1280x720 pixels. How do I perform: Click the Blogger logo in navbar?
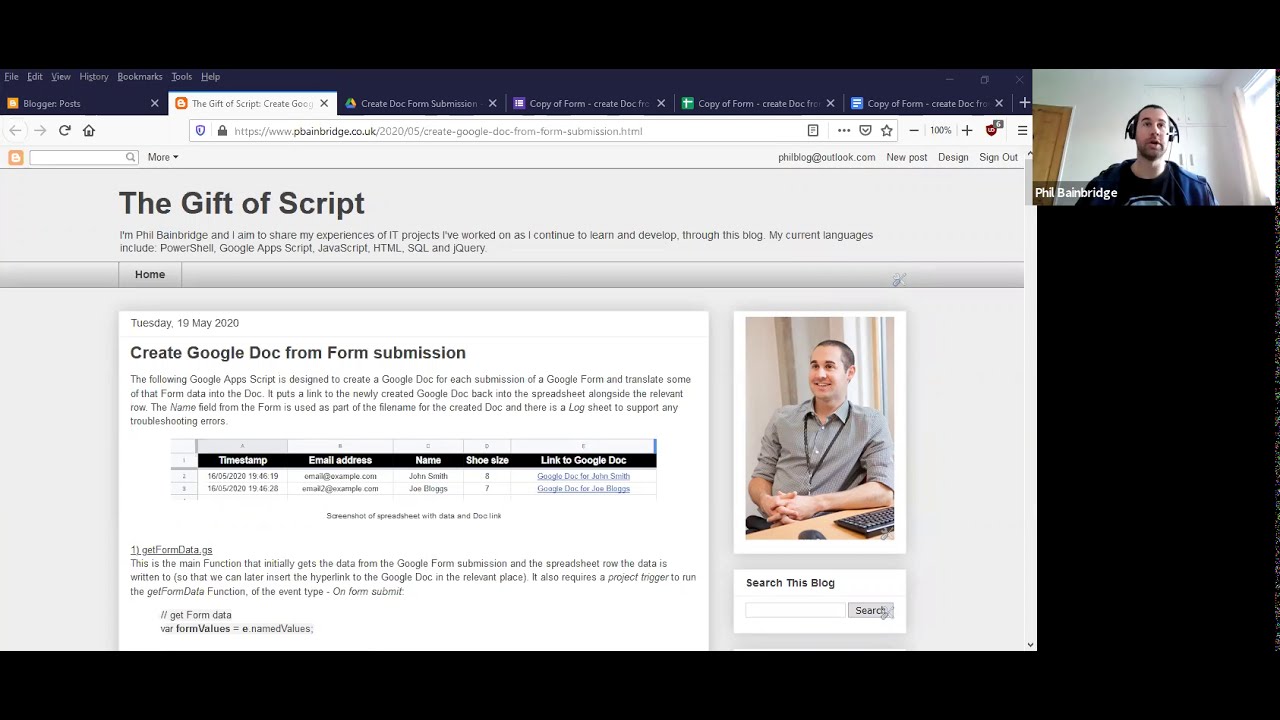click(x=15, y=157)
